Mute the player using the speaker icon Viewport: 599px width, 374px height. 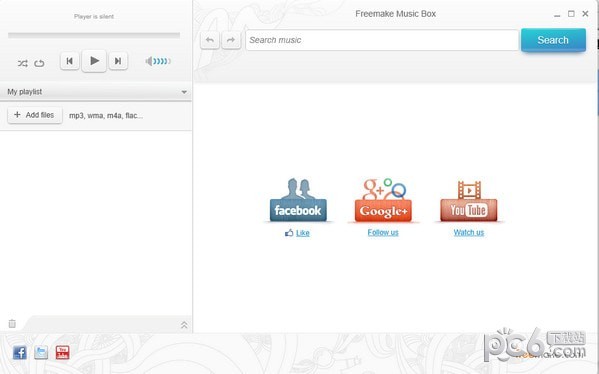[149, 61]
